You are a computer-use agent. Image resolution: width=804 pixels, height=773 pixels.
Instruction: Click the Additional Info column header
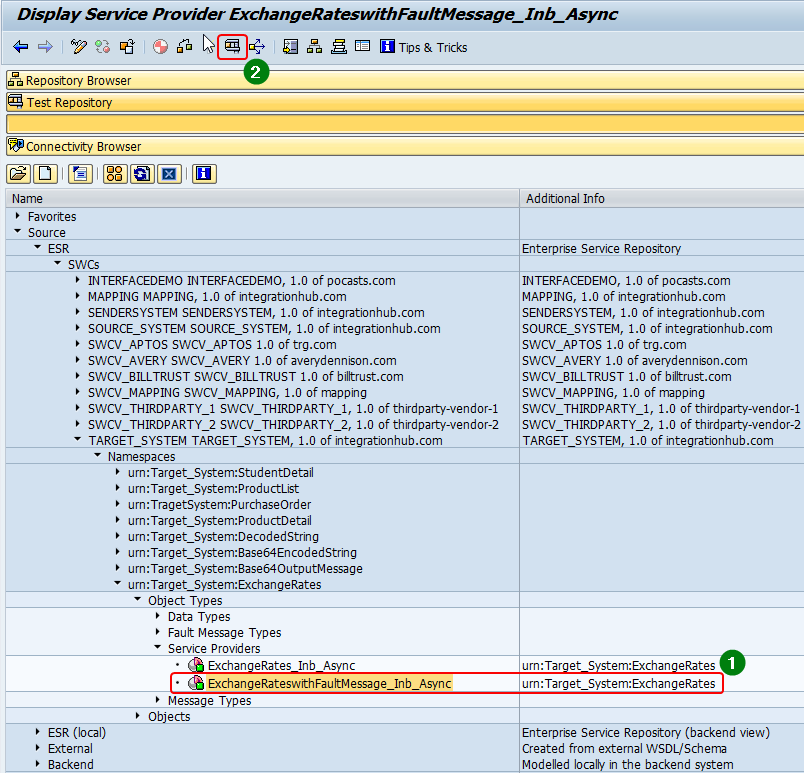click(662, 198)
